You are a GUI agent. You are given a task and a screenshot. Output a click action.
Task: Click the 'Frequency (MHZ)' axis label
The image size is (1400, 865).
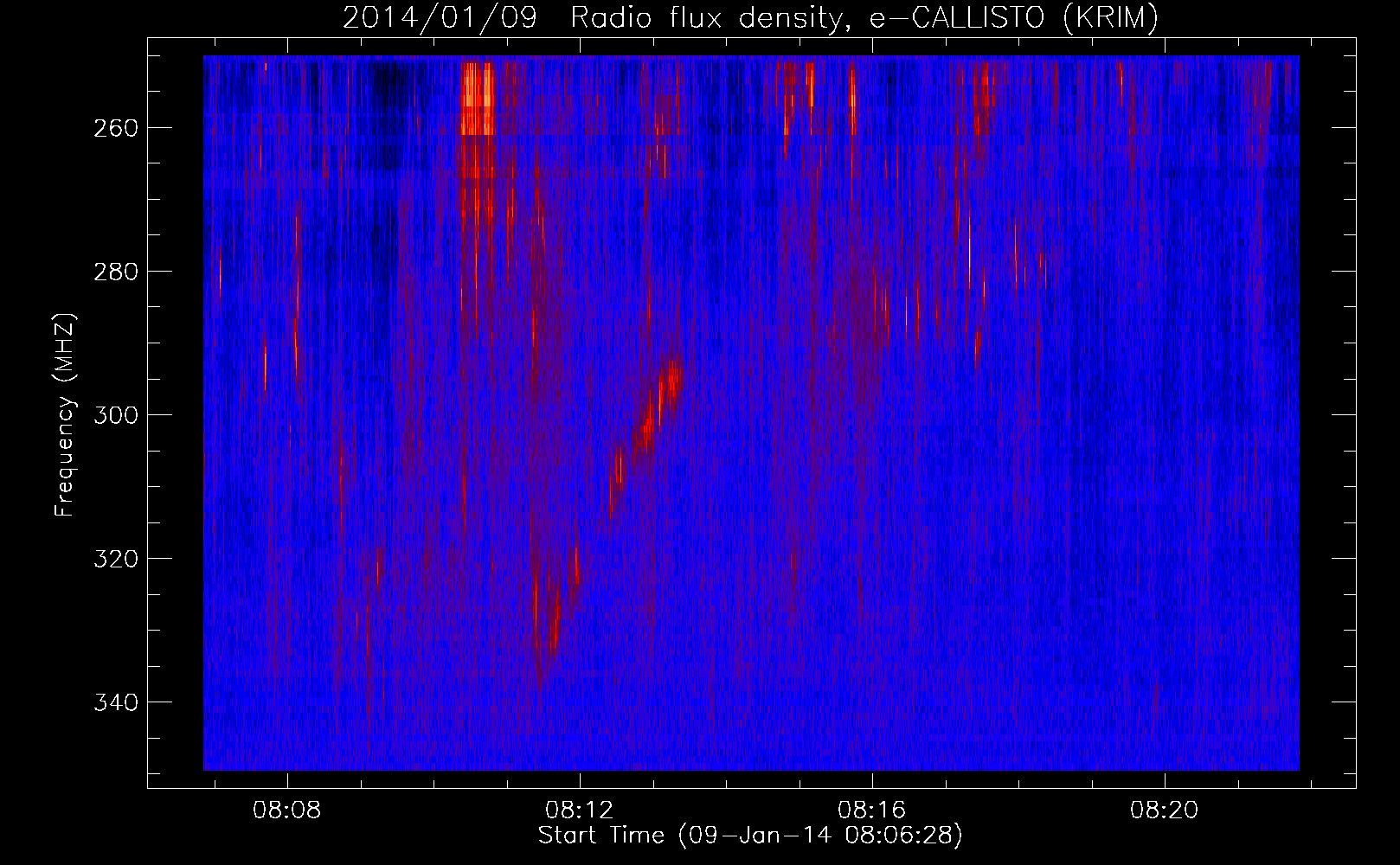point(65,414)
